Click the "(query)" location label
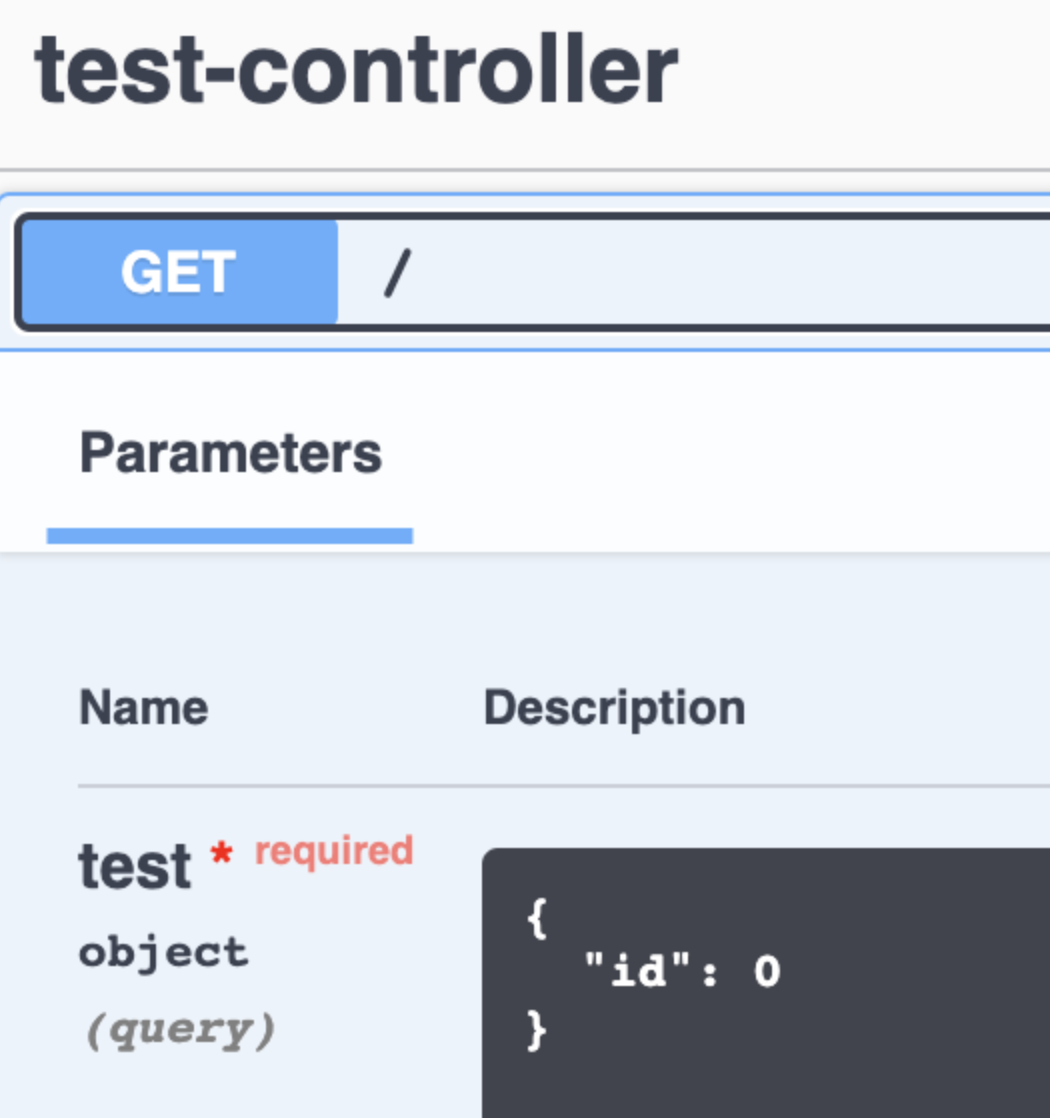 pos(177,1029)
